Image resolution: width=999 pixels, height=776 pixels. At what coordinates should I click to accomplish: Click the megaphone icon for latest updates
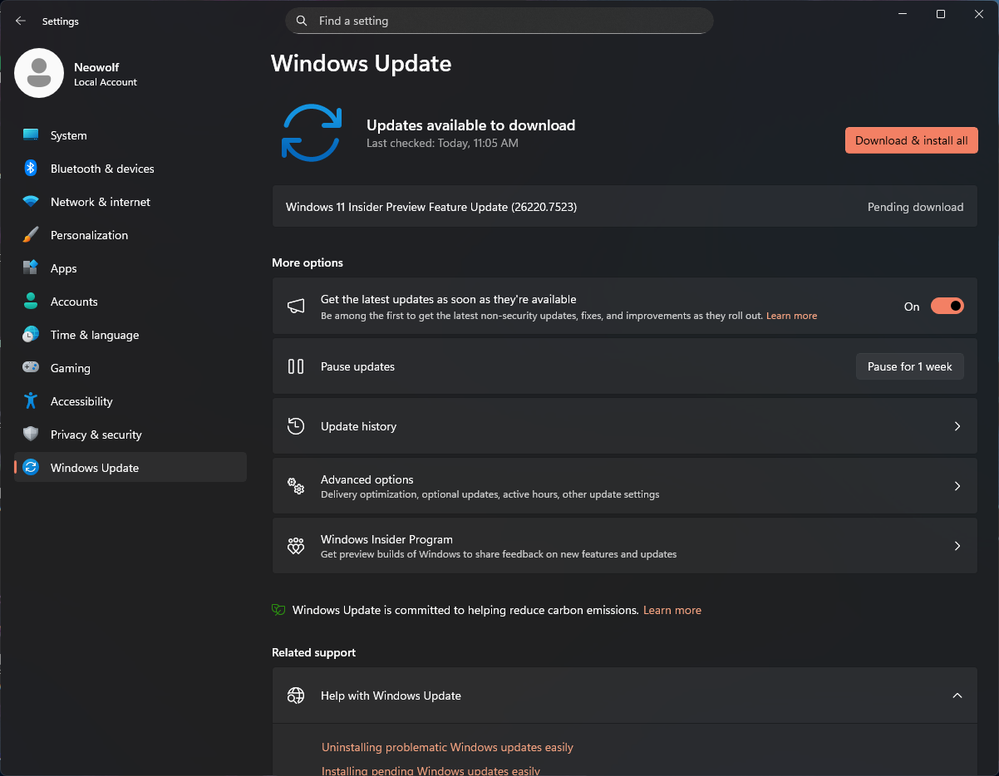pos(296,306)
